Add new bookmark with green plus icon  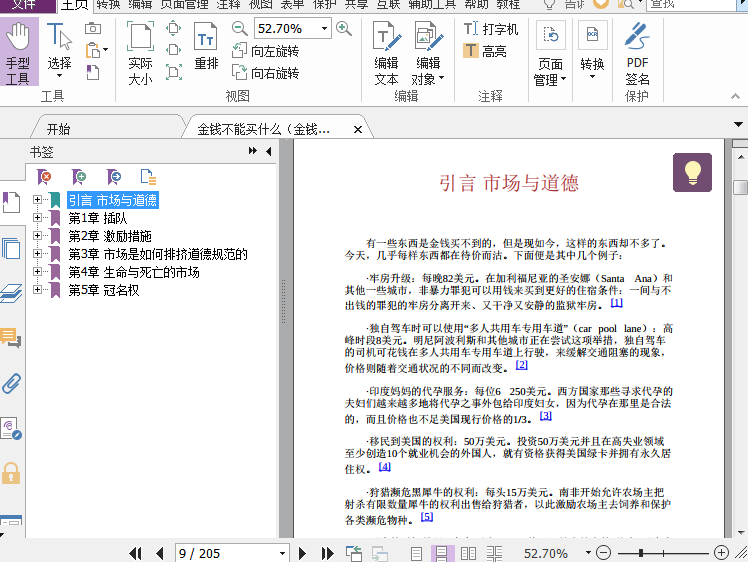[79, 177]
